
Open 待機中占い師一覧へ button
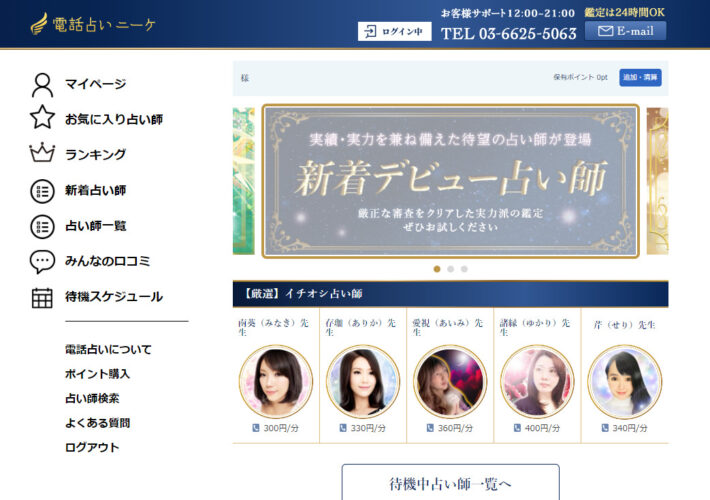(451, 483)
